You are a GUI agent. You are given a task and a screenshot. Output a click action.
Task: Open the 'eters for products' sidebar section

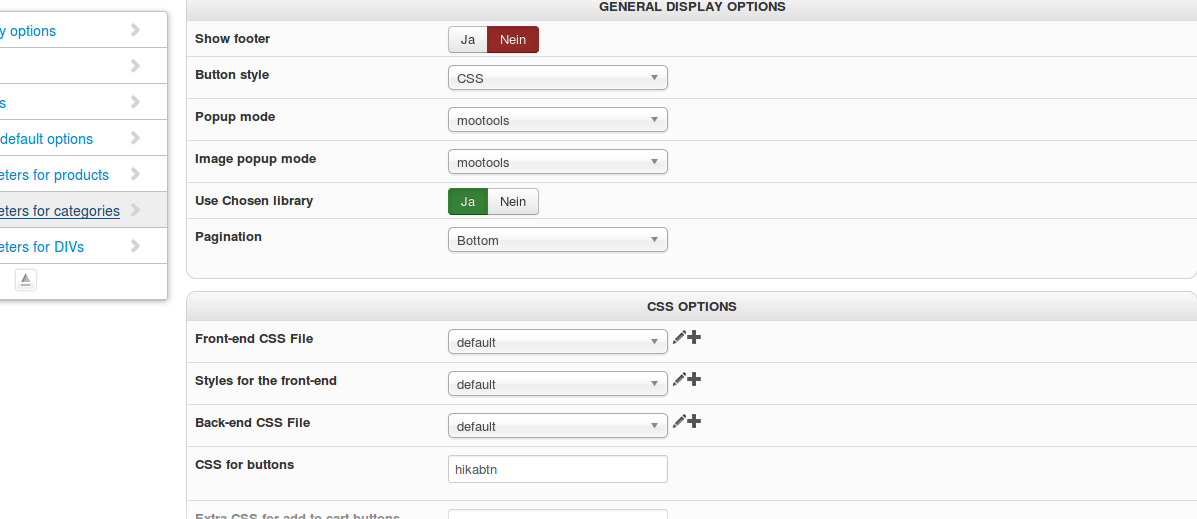point(54,175)
